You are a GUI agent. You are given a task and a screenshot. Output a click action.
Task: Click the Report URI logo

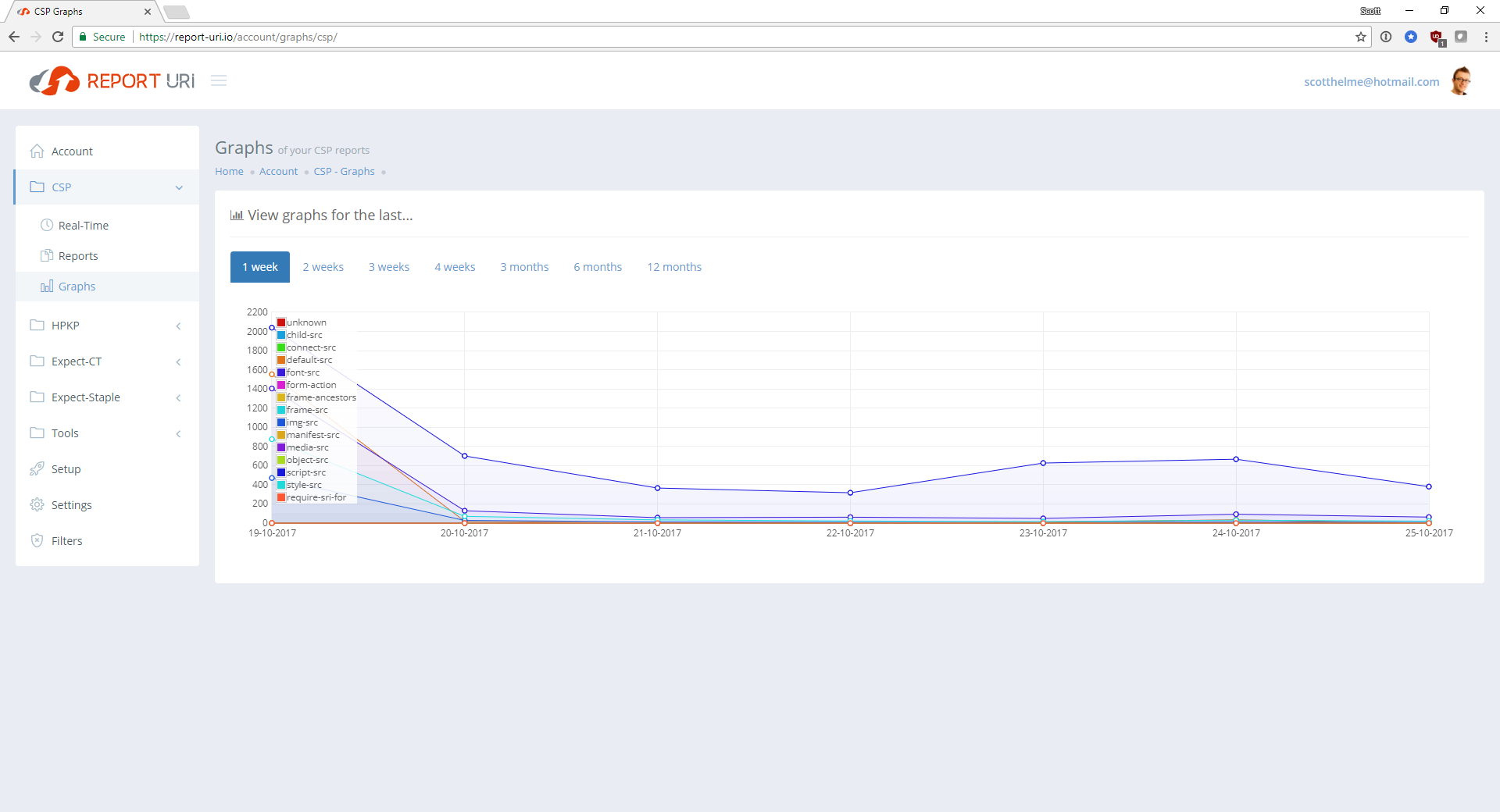[x=112, y=80]
